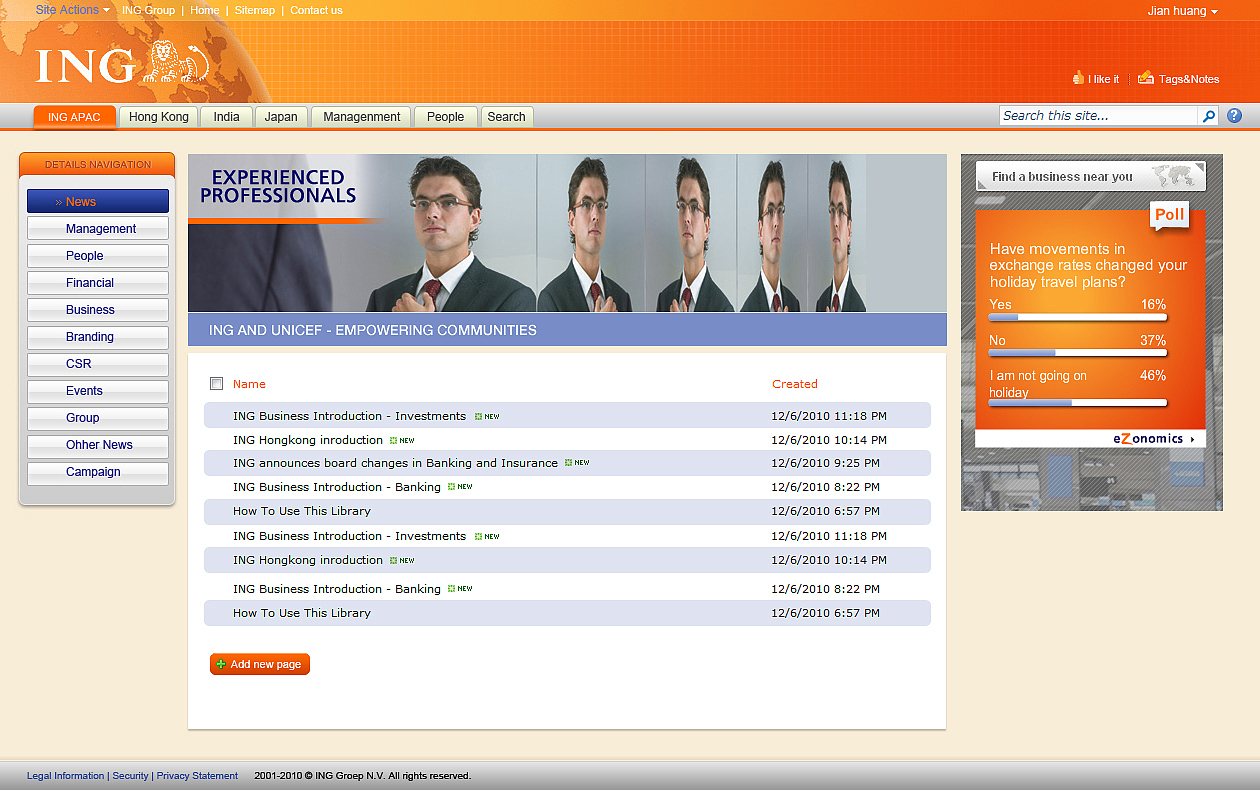Image resolution: width=1260 pixels, height=790 pixels.
Task: Select the Group sidebar item
Action: click(98, 418)
